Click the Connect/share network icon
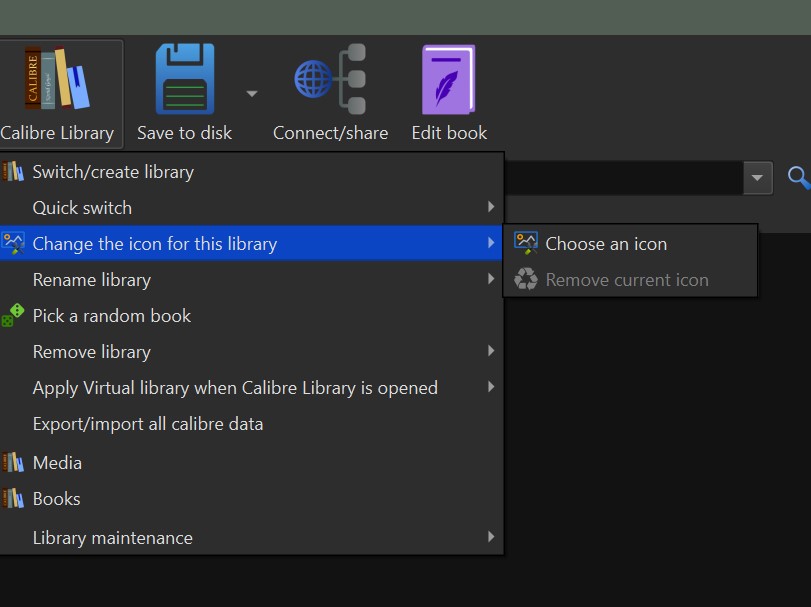 (330, 79)
